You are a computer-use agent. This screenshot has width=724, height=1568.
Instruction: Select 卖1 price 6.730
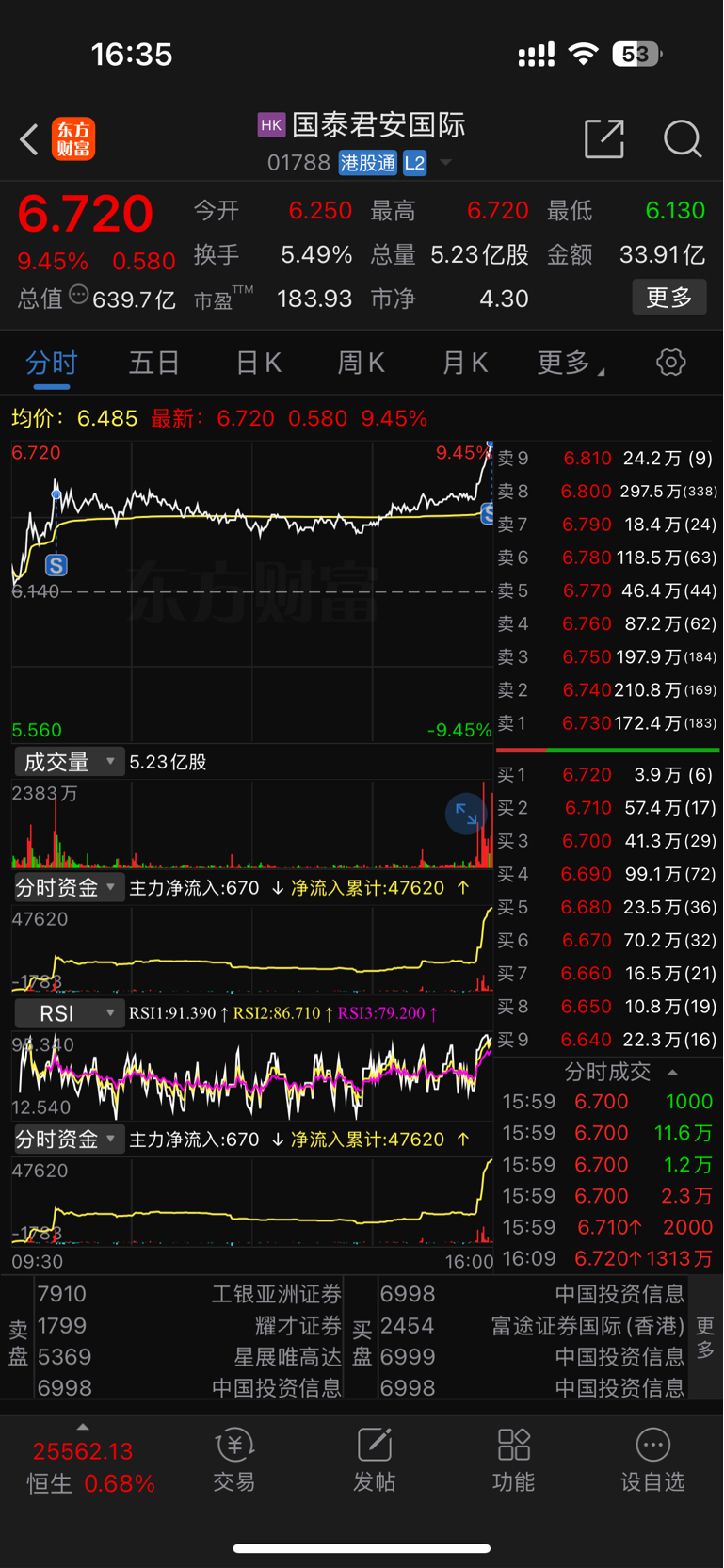pos(587,723)
